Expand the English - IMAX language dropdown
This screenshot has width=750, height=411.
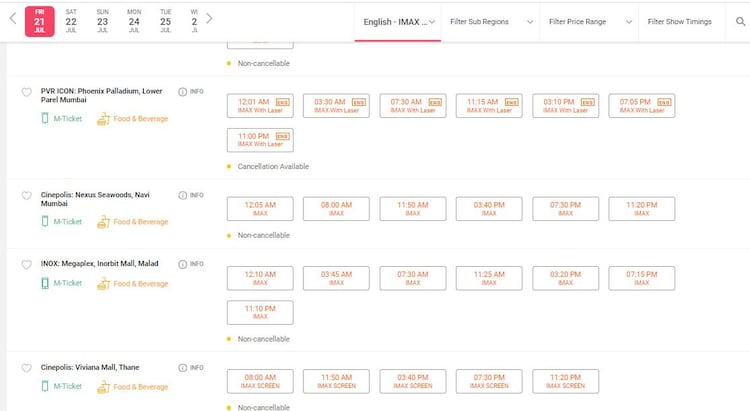click(398, 21)
